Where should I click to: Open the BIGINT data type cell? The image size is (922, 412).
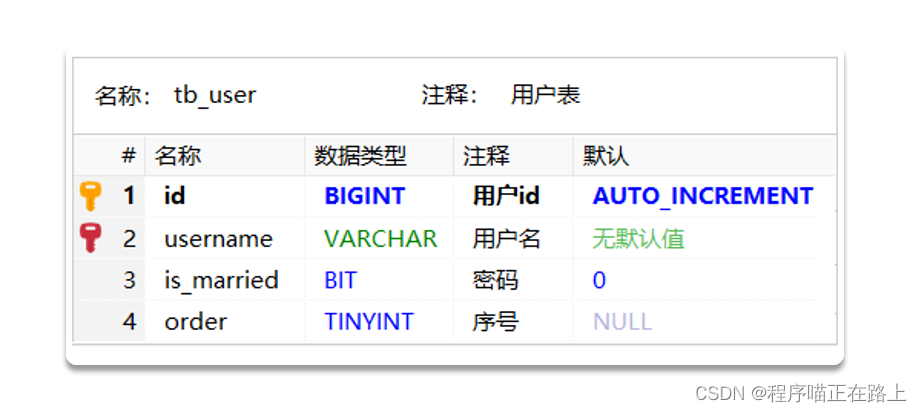[379, 196]
